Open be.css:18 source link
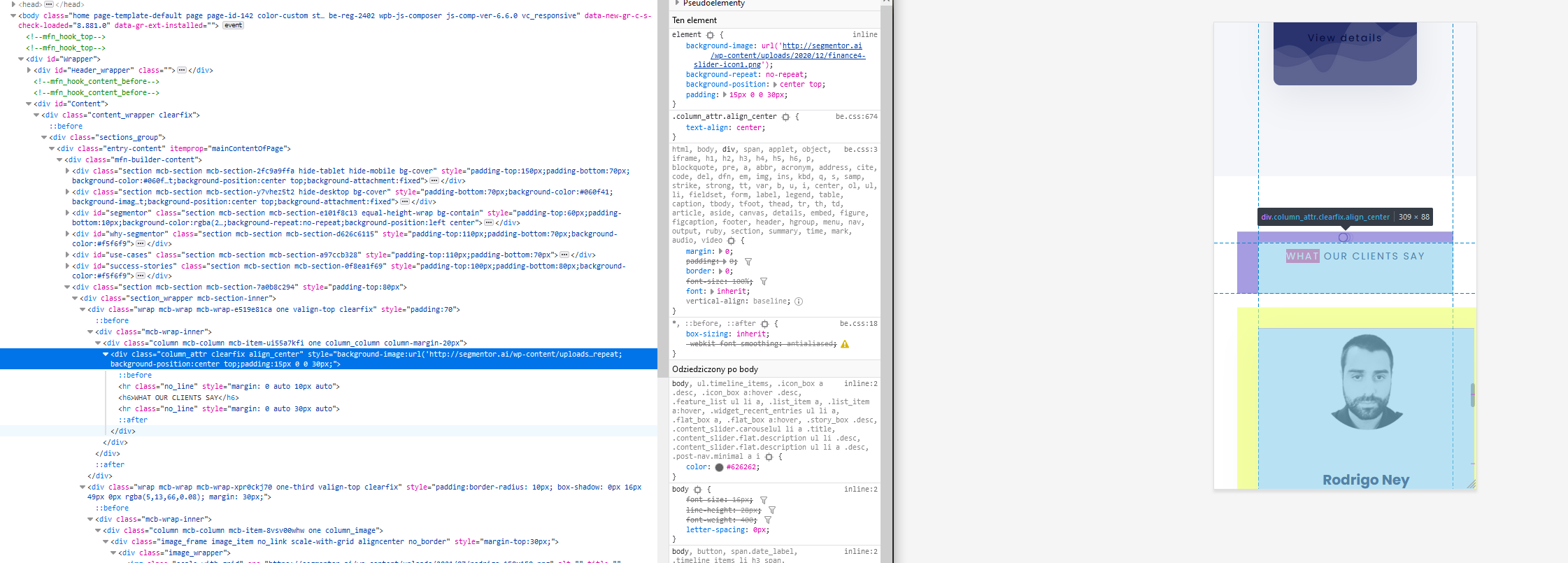 (x=858, y=324)
